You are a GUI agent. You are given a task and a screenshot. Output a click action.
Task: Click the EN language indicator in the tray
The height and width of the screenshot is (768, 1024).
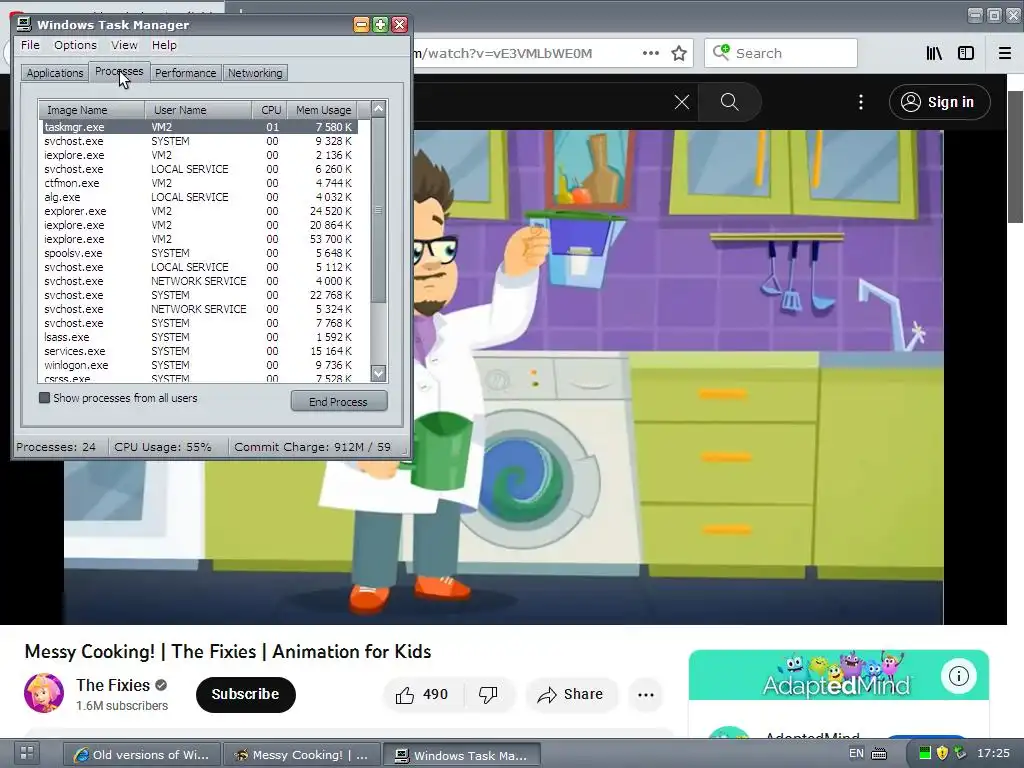pos(856,754)
